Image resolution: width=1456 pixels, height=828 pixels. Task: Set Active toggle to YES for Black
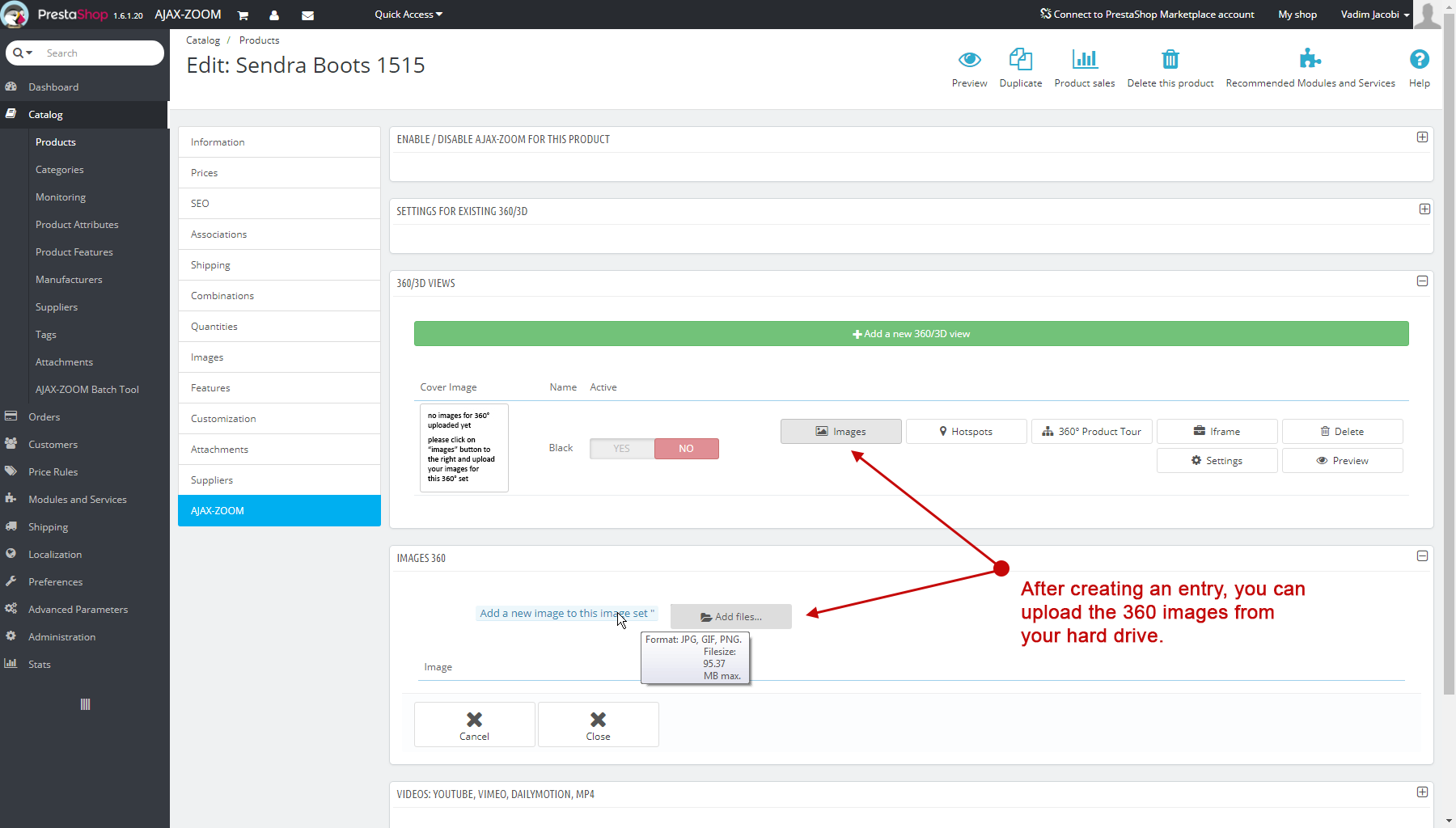click(x=621, y=449)
